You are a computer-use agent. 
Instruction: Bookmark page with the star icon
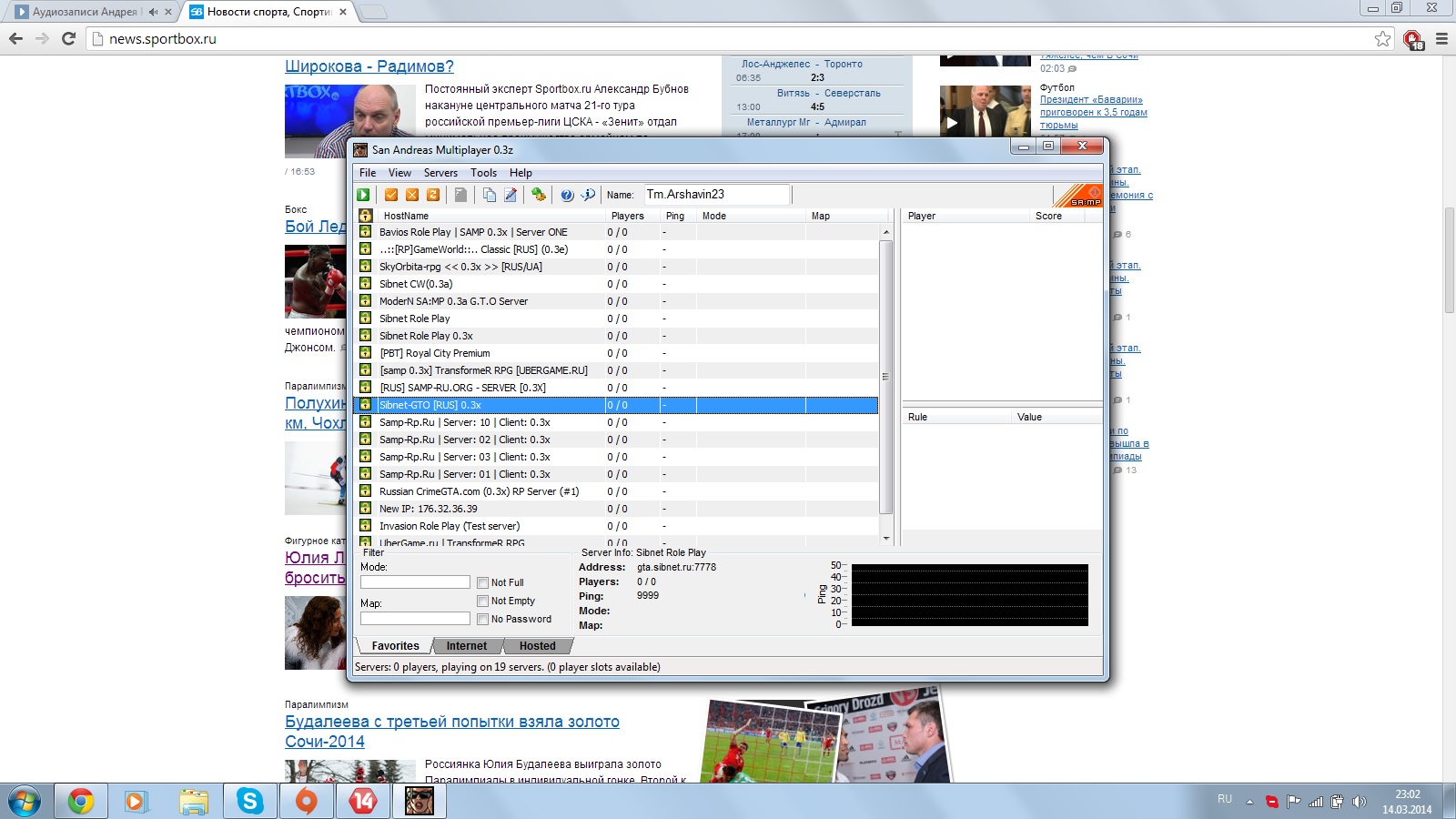[1383, 38]
